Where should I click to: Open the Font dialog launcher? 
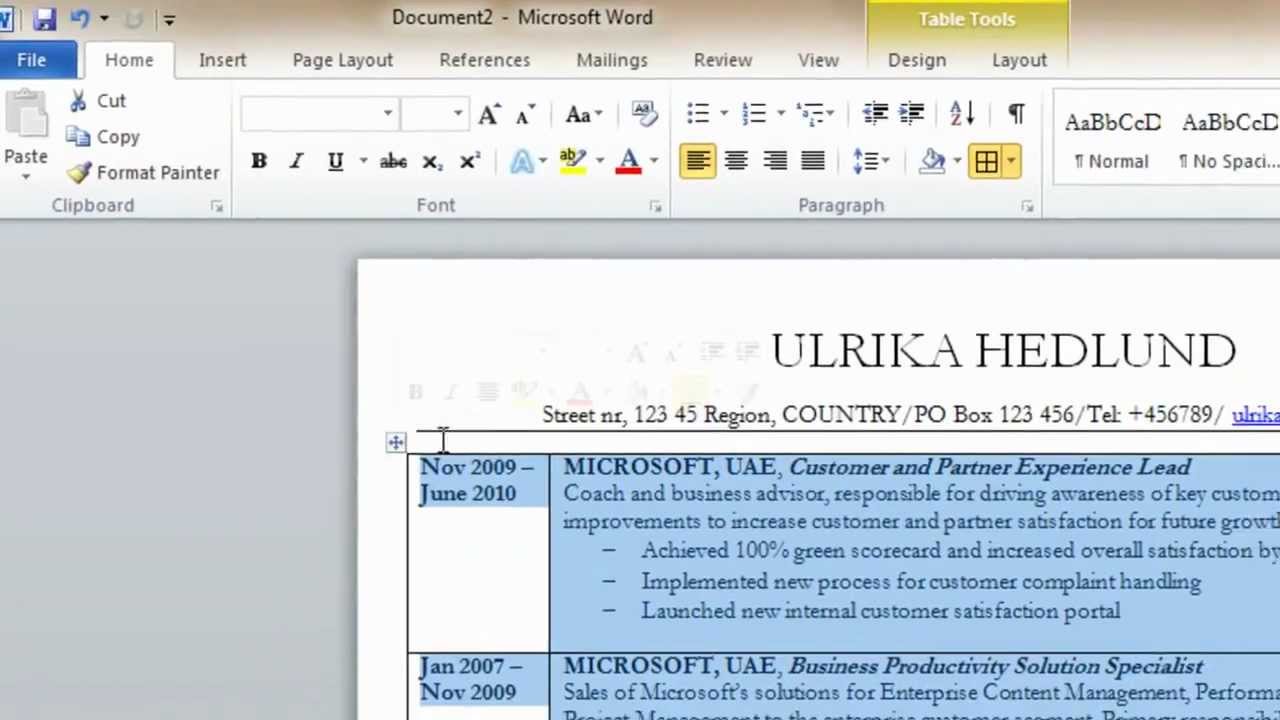pyautogui.click(x=655, y=206)
